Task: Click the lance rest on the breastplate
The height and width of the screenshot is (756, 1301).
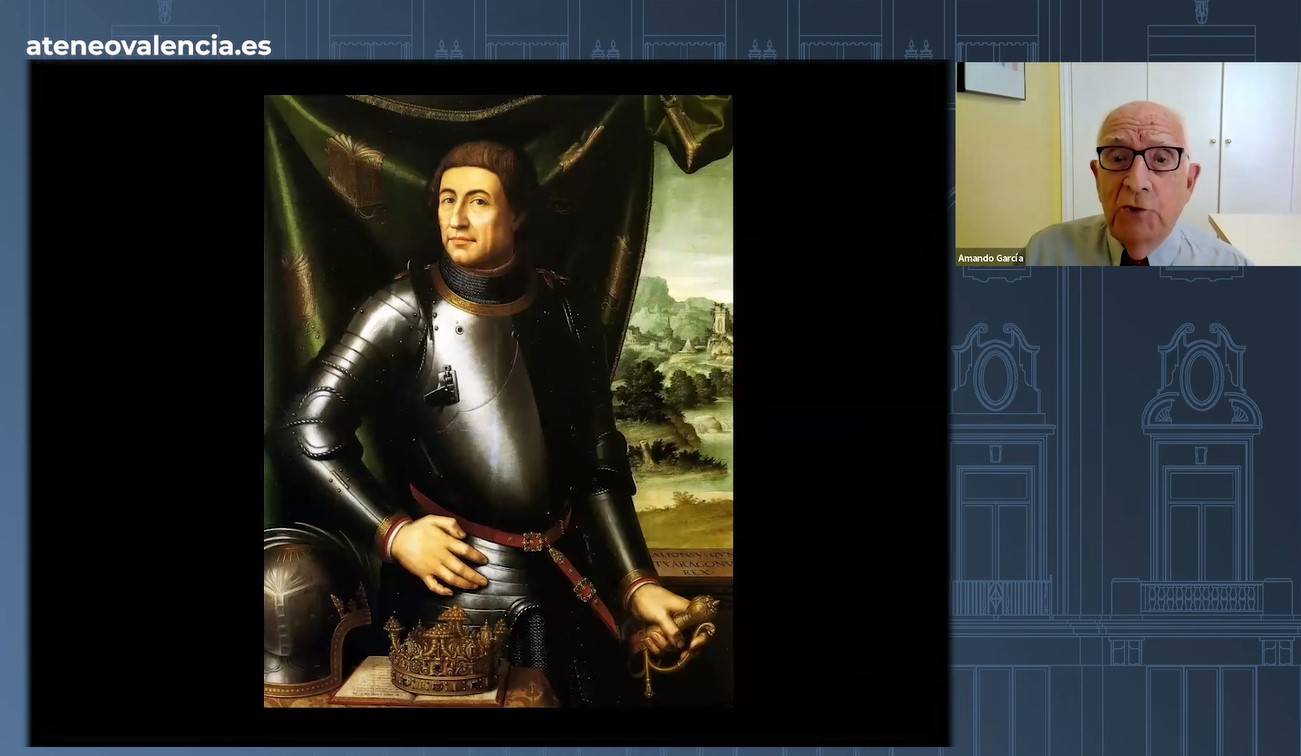Action: pos(442,386)
